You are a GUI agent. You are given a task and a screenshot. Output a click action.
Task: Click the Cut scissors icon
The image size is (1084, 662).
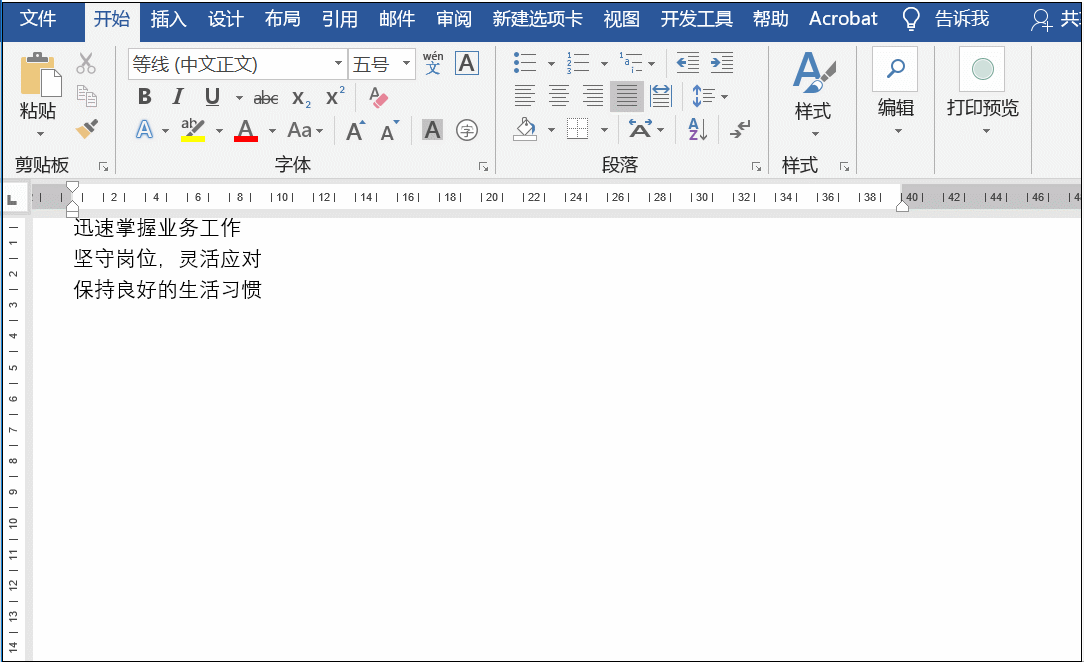pyautogui.click(x=86, y=64)
